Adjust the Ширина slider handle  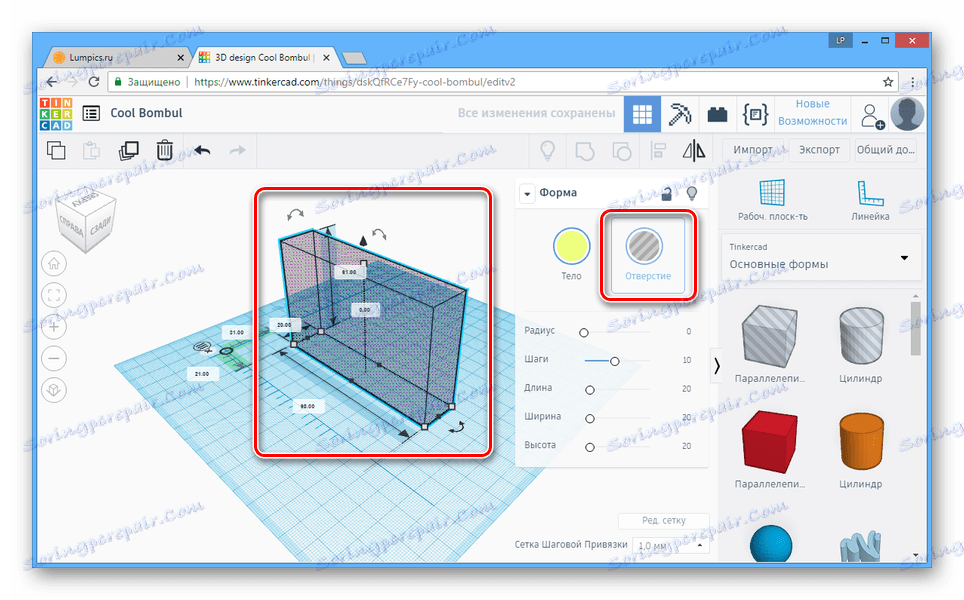[590, 419]
